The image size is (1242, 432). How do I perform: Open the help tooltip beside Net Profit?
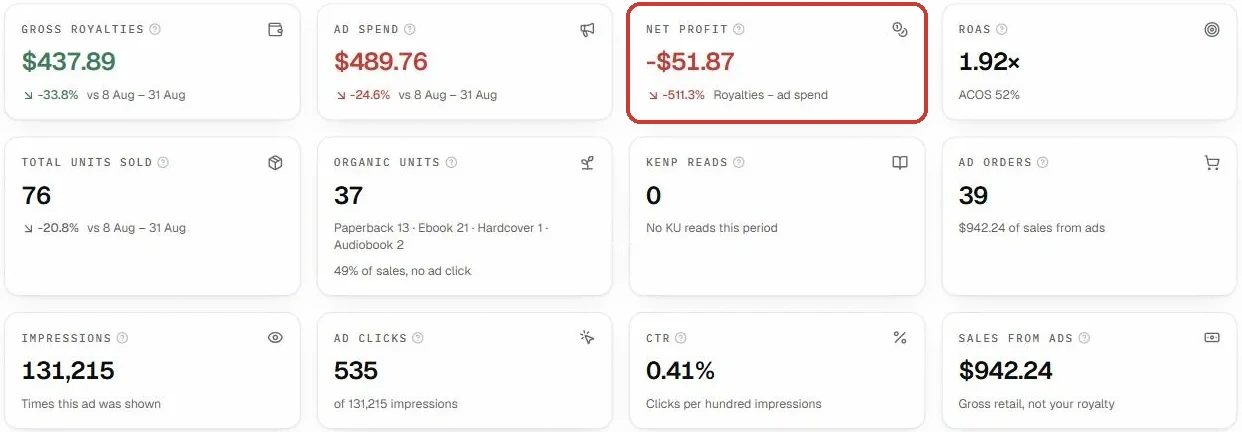pyautogui.click(x=739, y=30)
